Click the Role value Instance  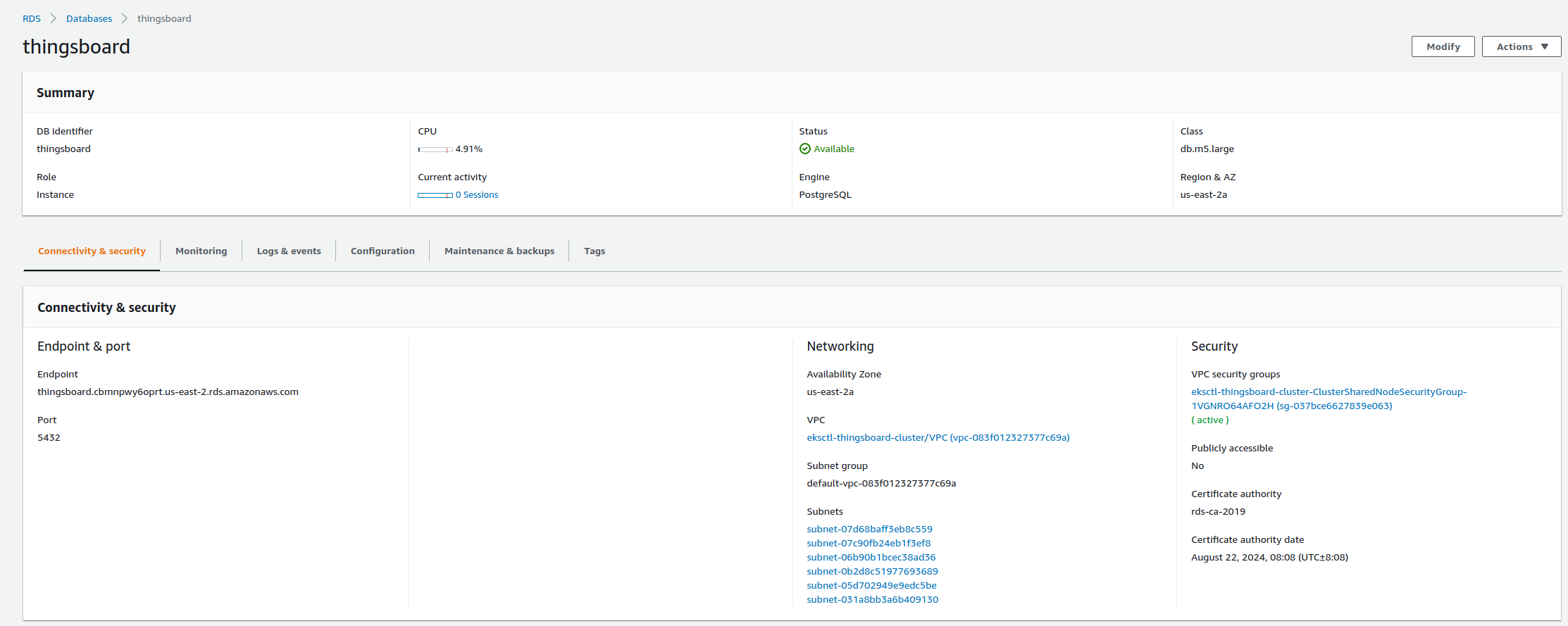(55, 194)
